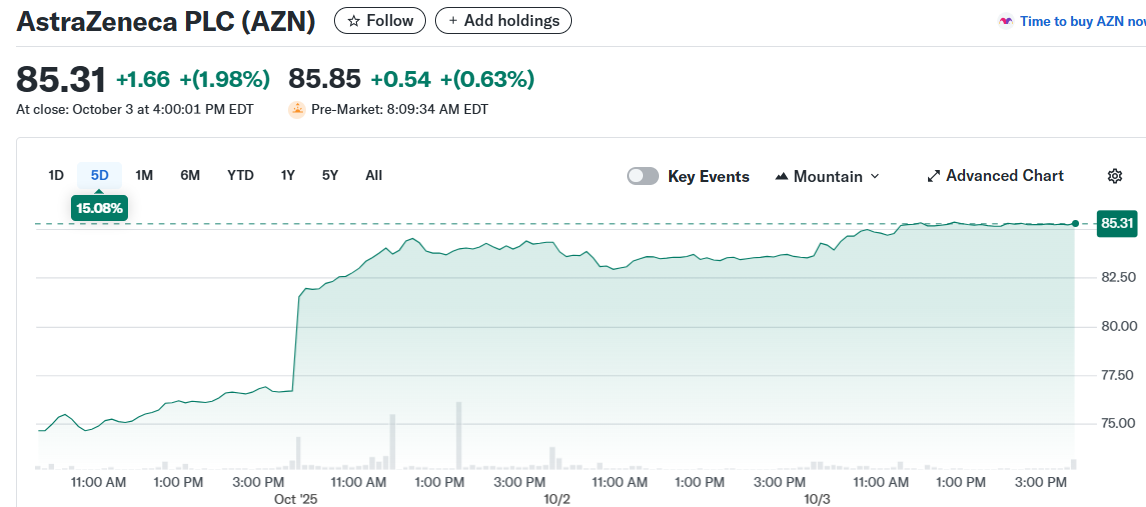
Task: Open chart settings gear icon
Action: coord(1115,176)
